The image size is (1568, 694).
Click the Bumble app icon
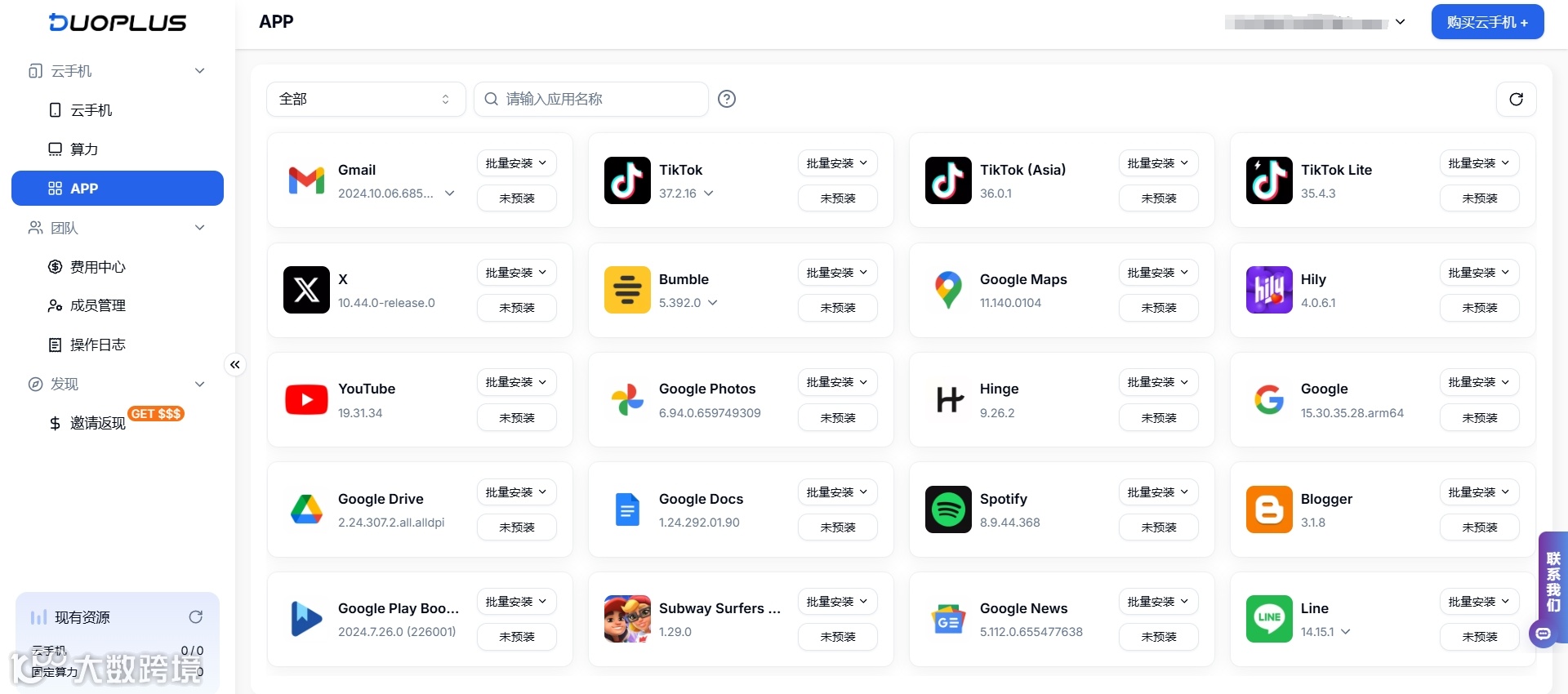(627, 290)
